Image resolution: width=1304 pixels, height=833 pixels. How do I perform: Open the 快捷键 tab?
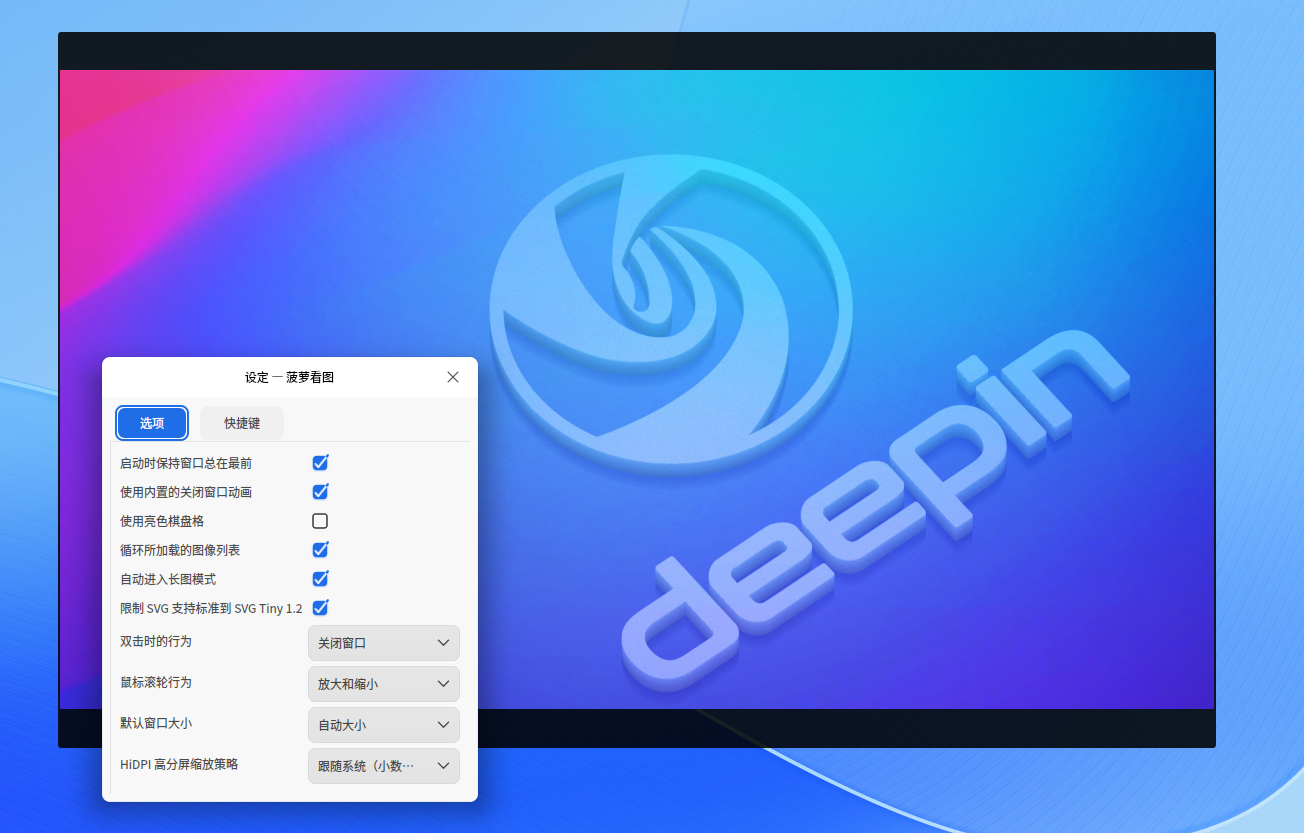pyautogui.click(x=242, y=423)
